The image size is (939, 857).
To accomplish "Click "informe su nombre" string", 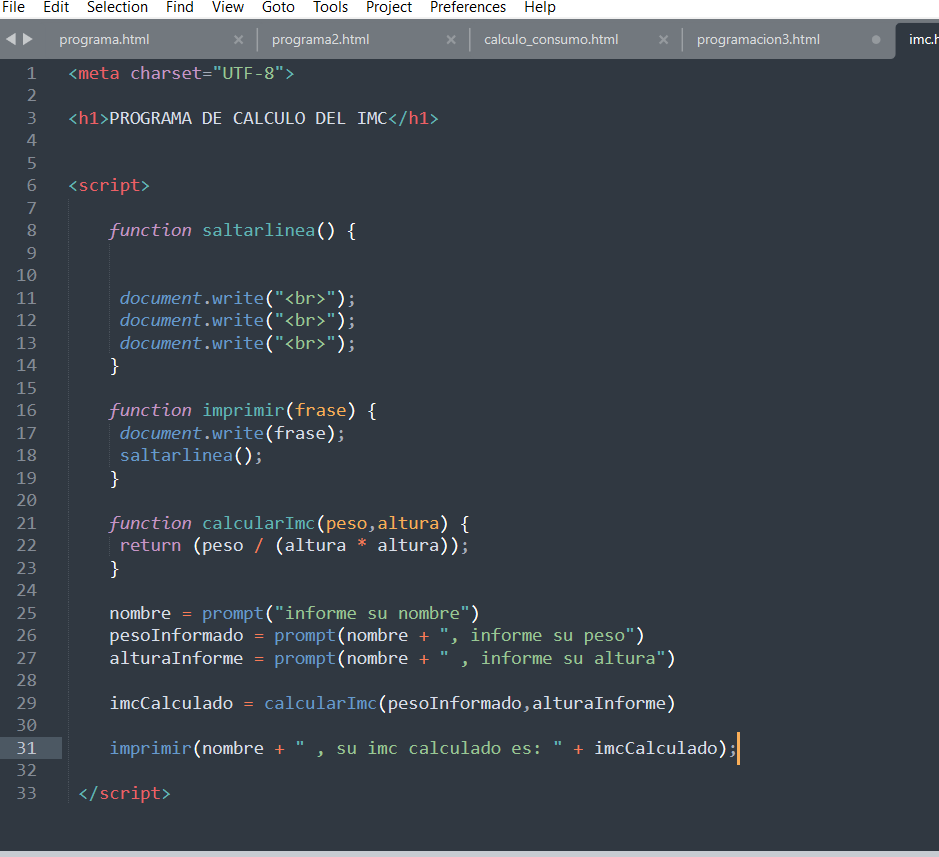I will (372, 613).
